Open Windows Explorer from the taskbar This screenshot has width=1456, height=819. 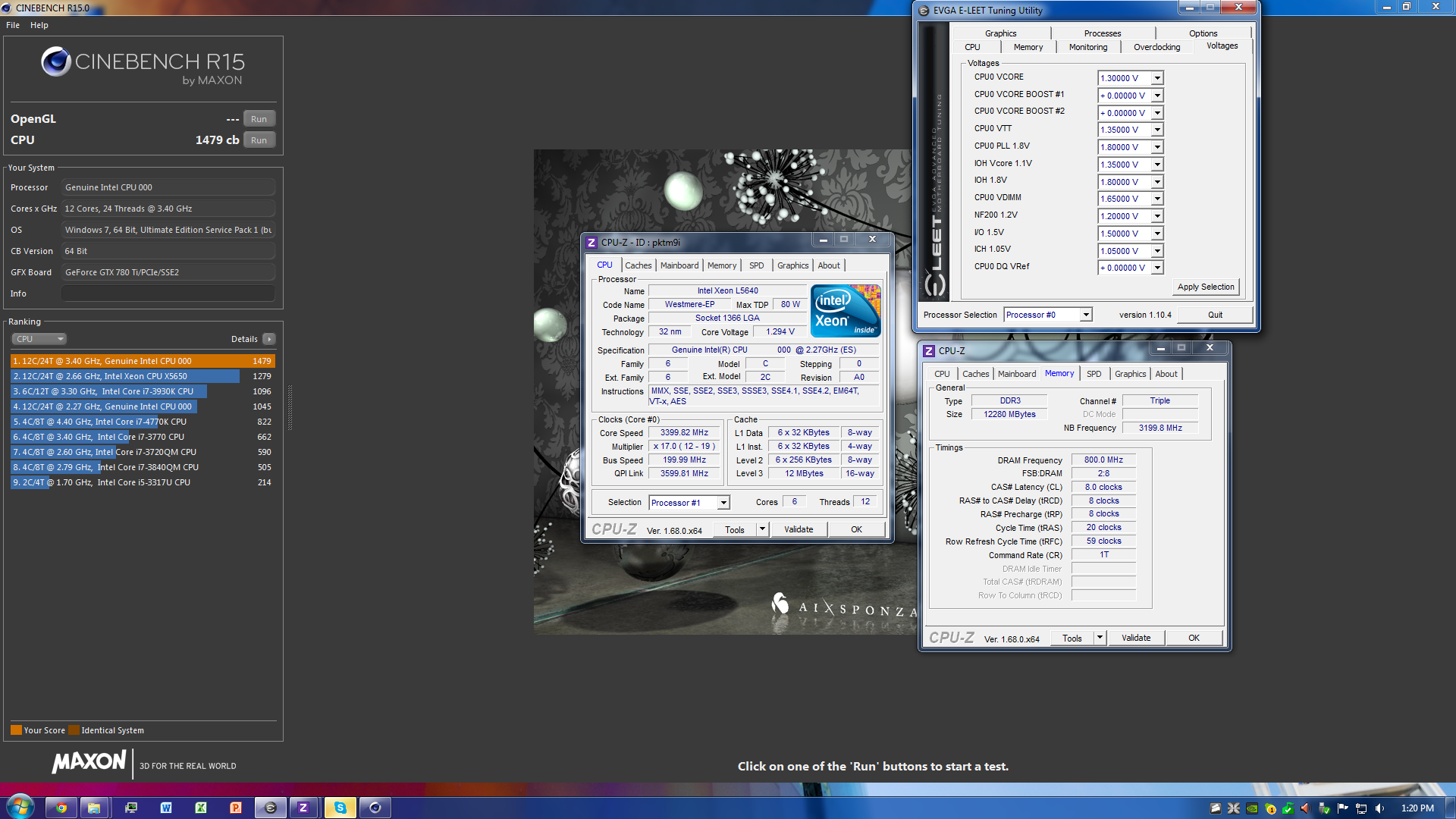point(94,808)
